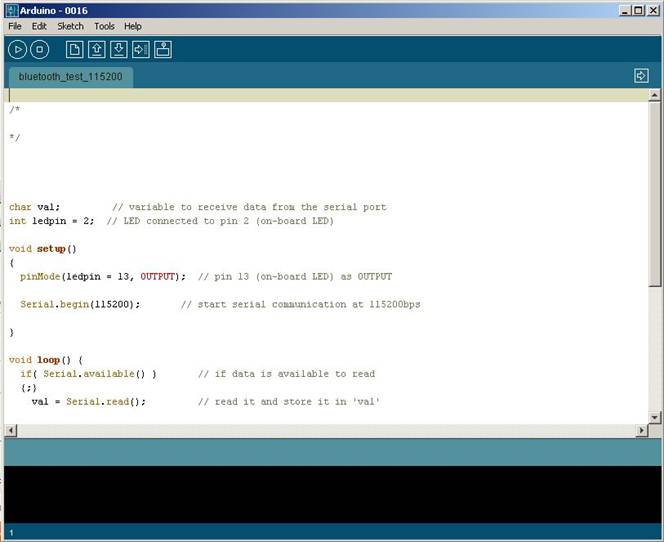This screenshot has height=542, width=664.
Task: Open the Tools menu
Action: [x=104, y=26]
